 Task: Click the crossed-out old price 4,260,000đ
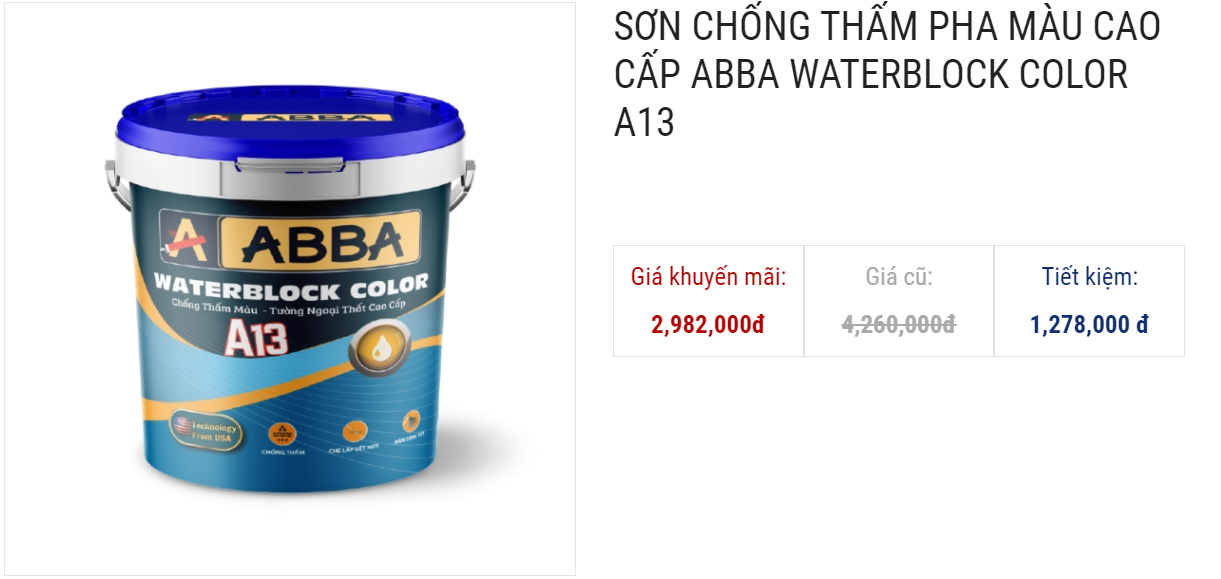coord(899,325)
